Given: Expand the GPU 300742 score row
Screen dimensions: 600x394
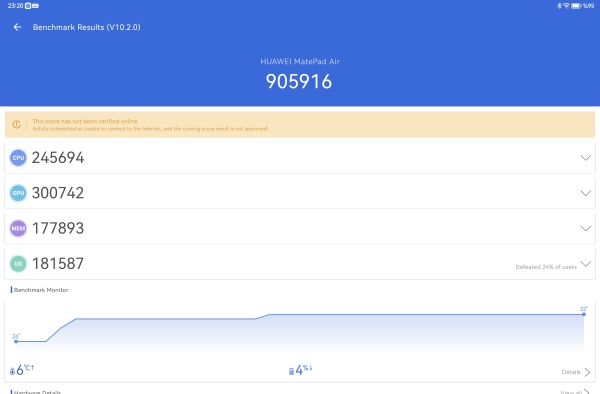Looking at the screenshot, I should click(300, 193).
